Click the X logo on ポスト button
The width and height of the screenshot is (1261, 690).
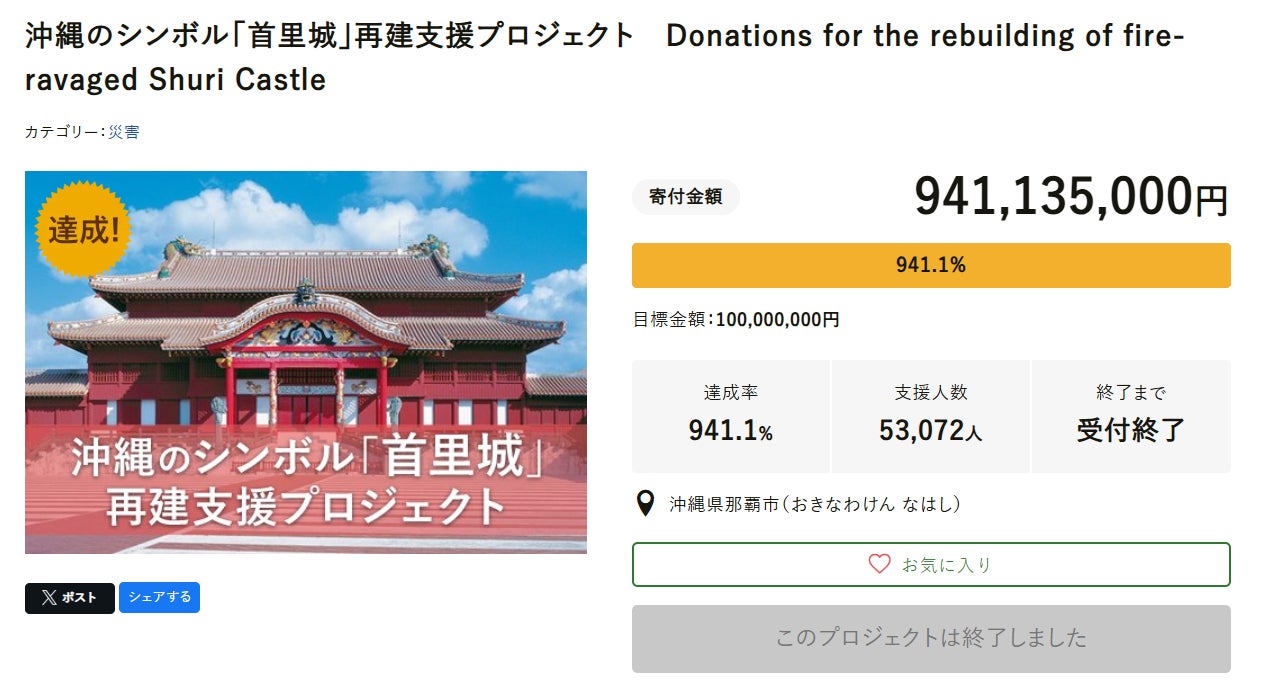[x=49, y=598]
